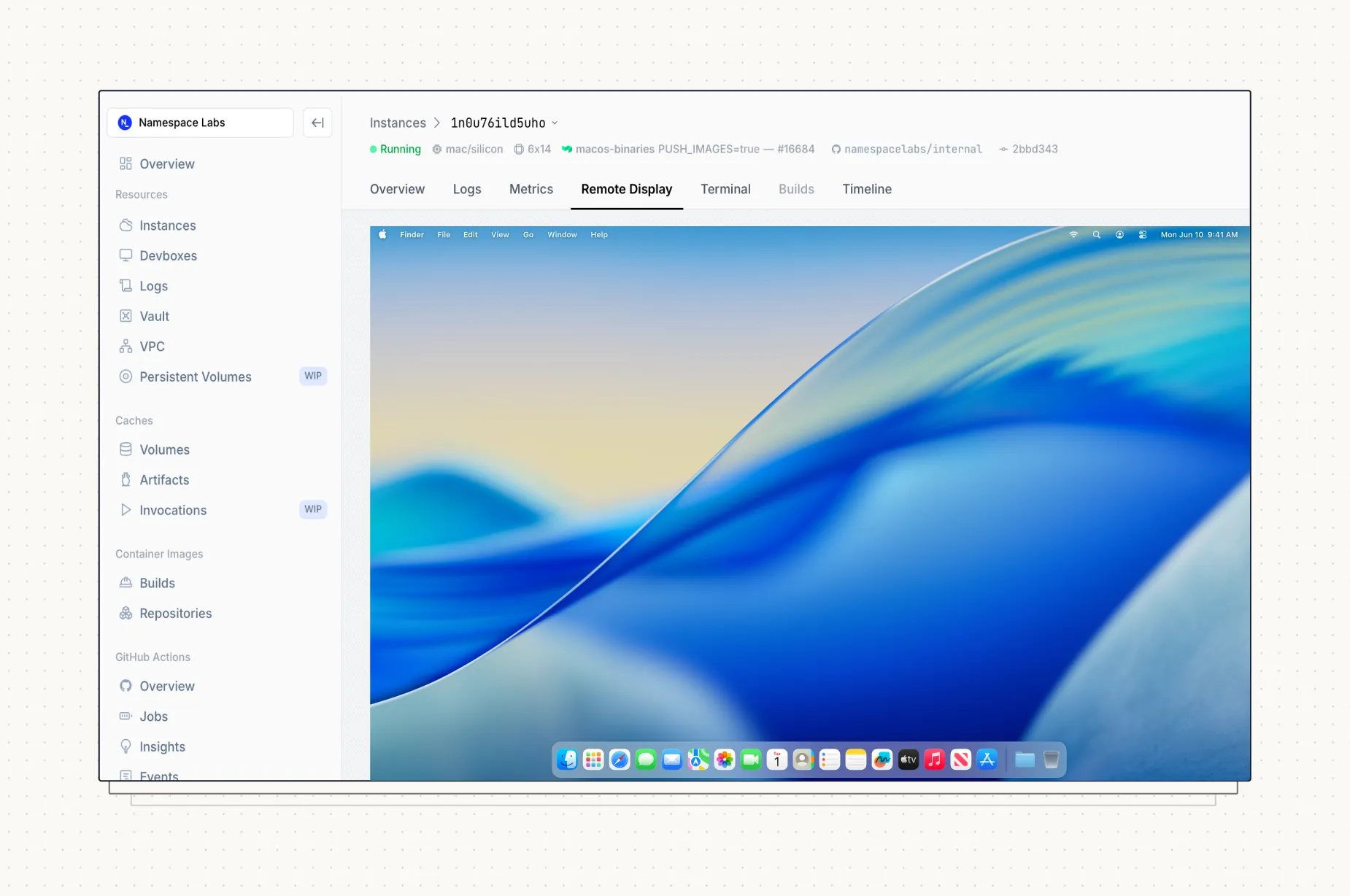This screenshot has width=1350, height=896.
Task: Open the macos-binaries PUSH_IMAGES=true #16684 link
Action: [x=688, y=149]
